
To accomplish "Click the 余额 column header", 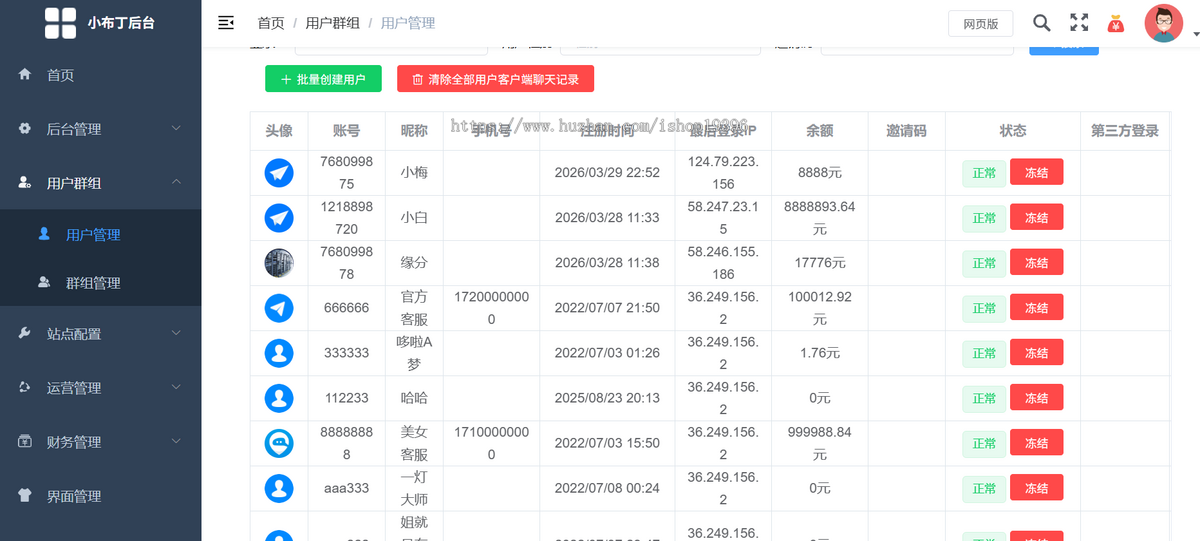I will (820, 131).
